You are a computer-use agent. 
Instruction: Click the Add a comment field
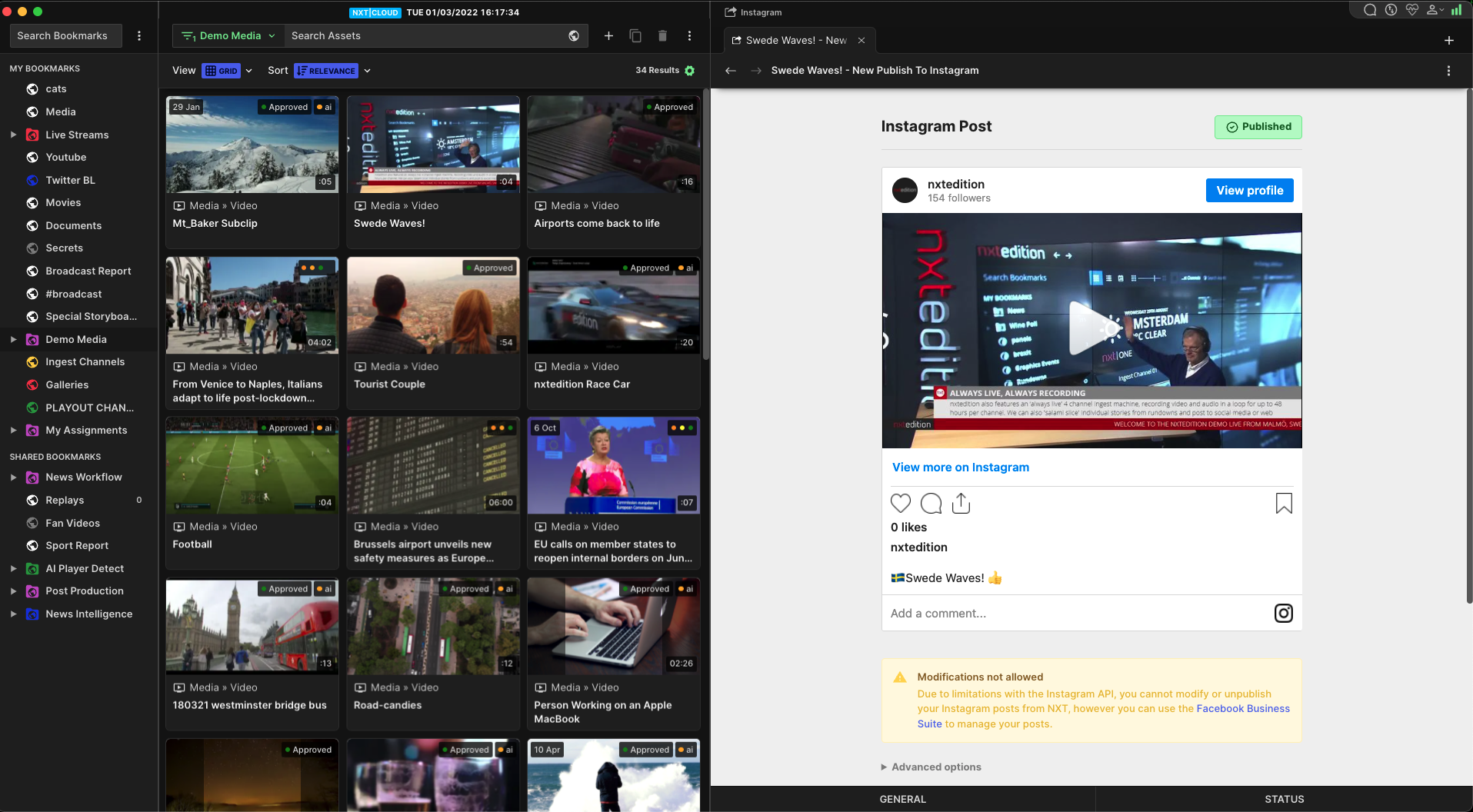tap(1077, 613)
